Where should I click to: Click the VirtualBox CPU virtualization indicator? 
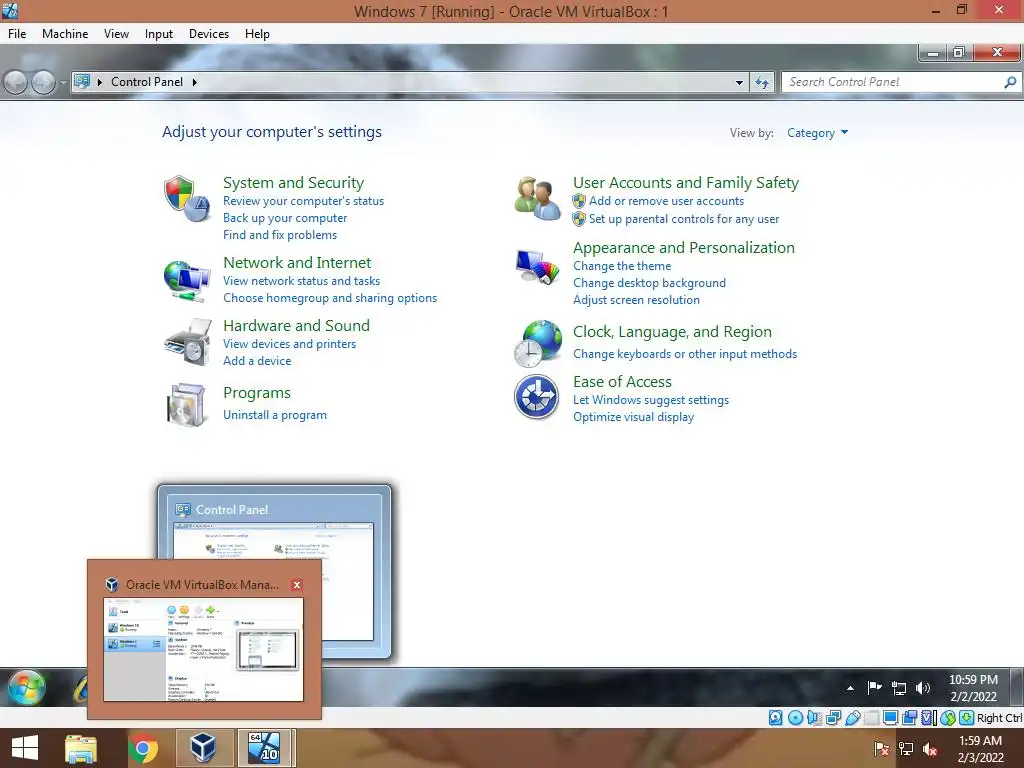pyautogui.click(x=929, y=718)
